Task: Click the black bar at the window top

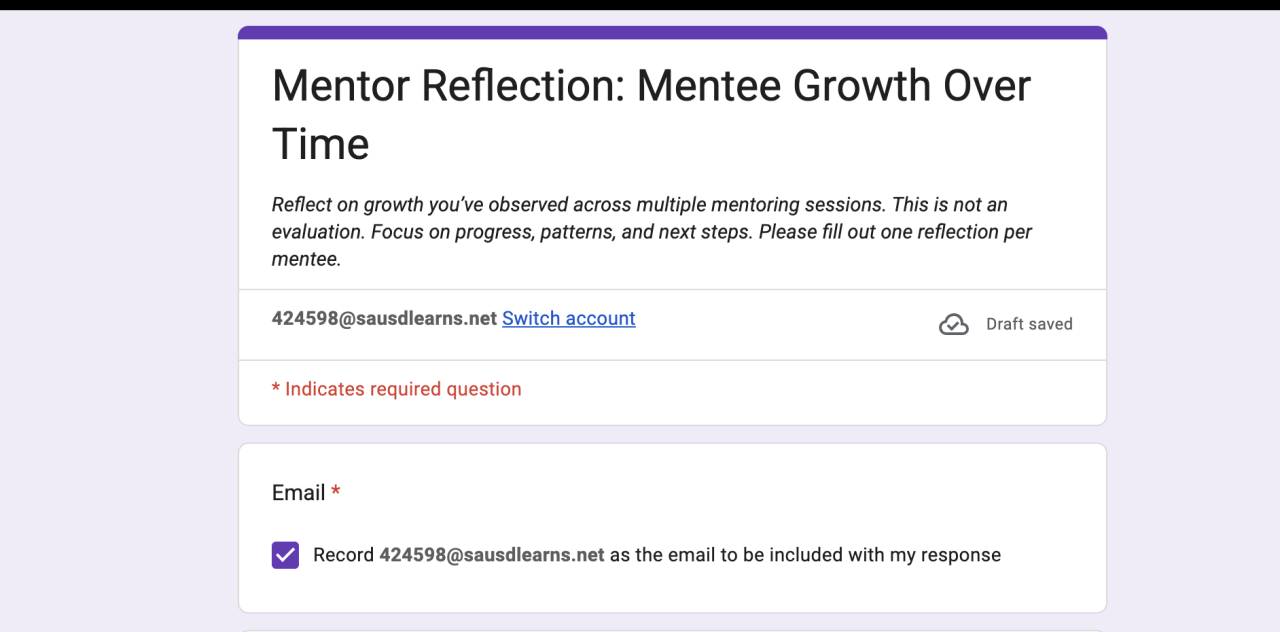Action: tap(640, 5)
